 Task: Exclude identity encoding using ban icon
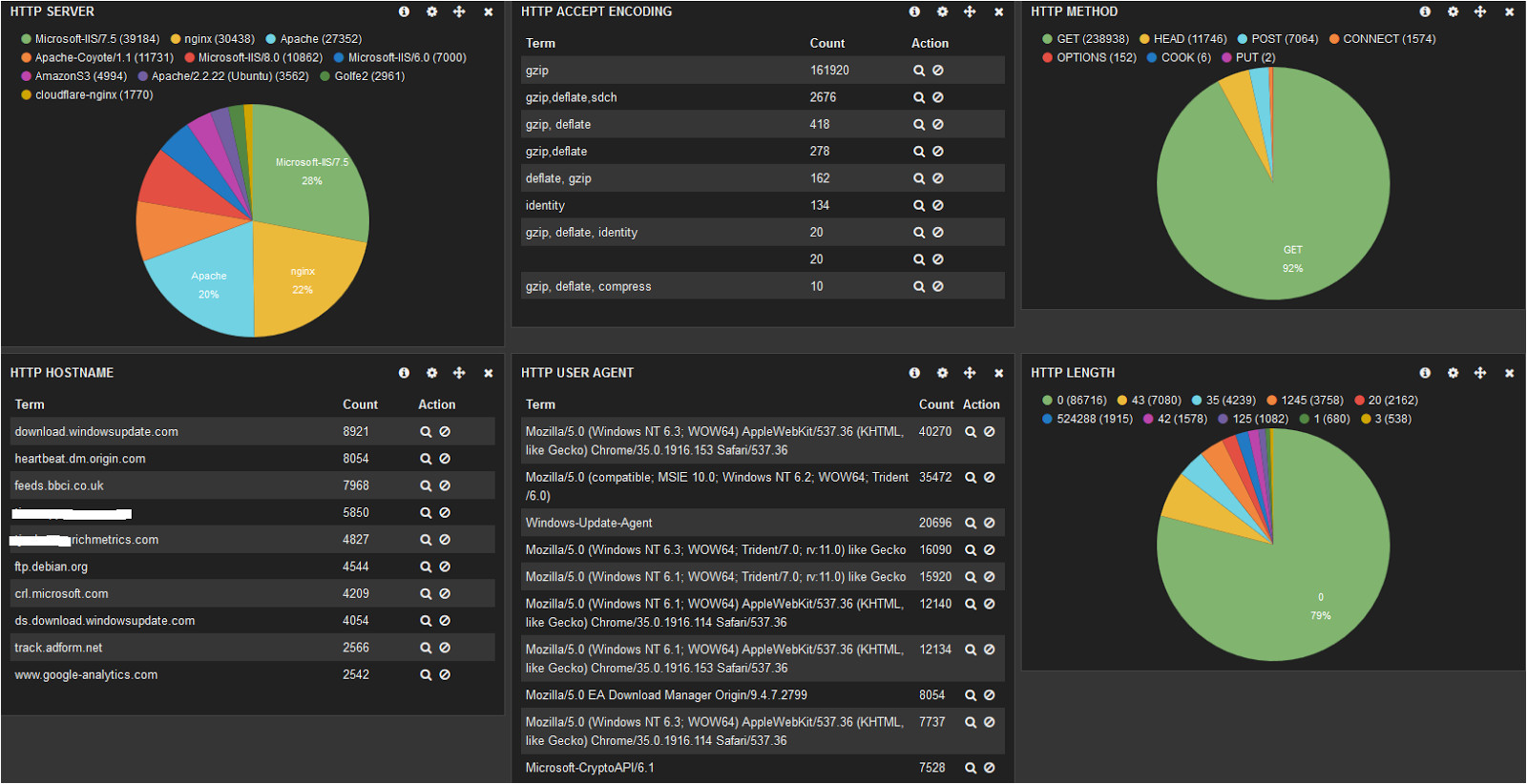938,205
